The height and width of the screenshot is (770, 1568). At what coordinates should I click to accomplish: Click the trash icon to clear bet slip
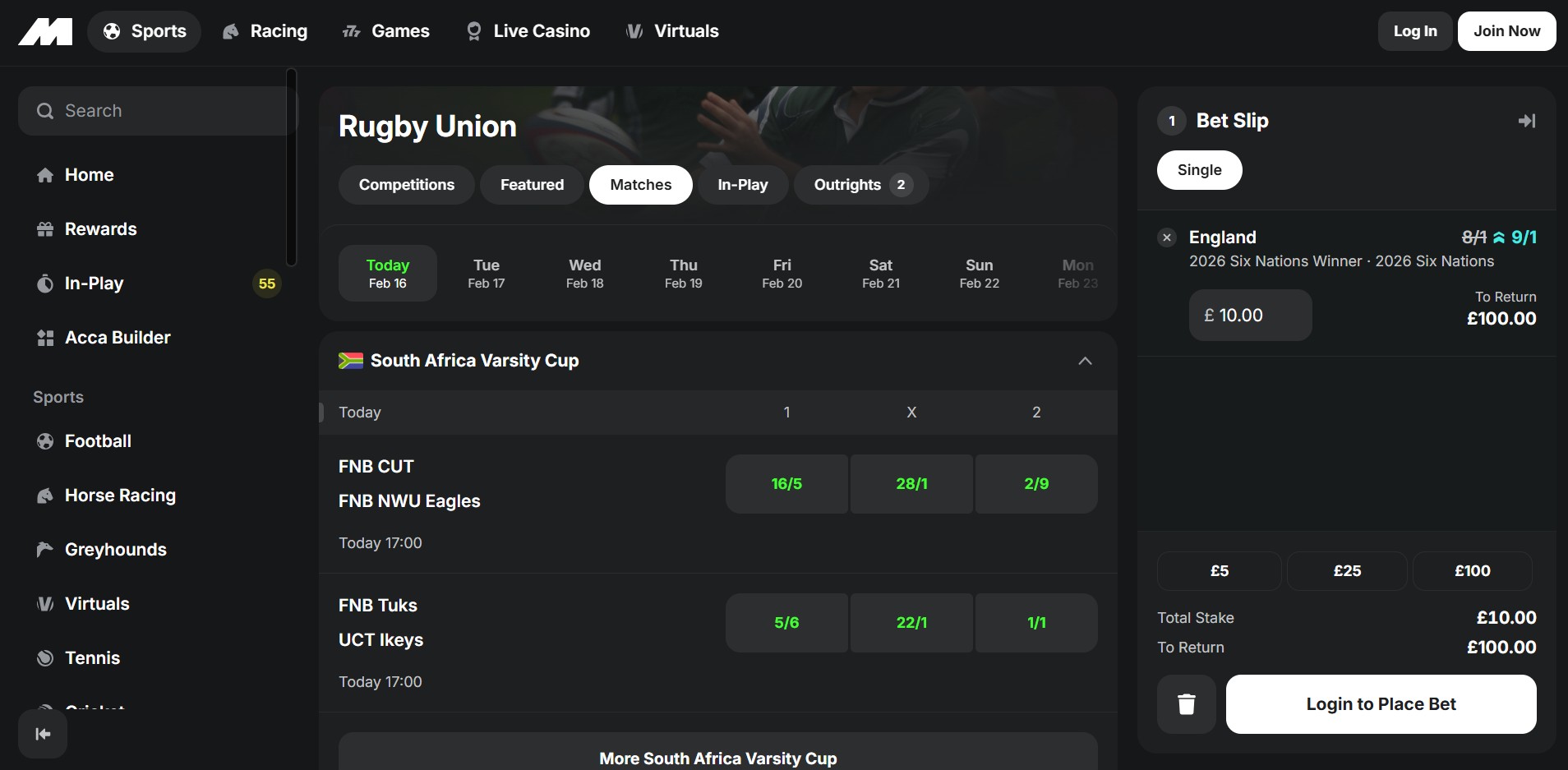1186,704
